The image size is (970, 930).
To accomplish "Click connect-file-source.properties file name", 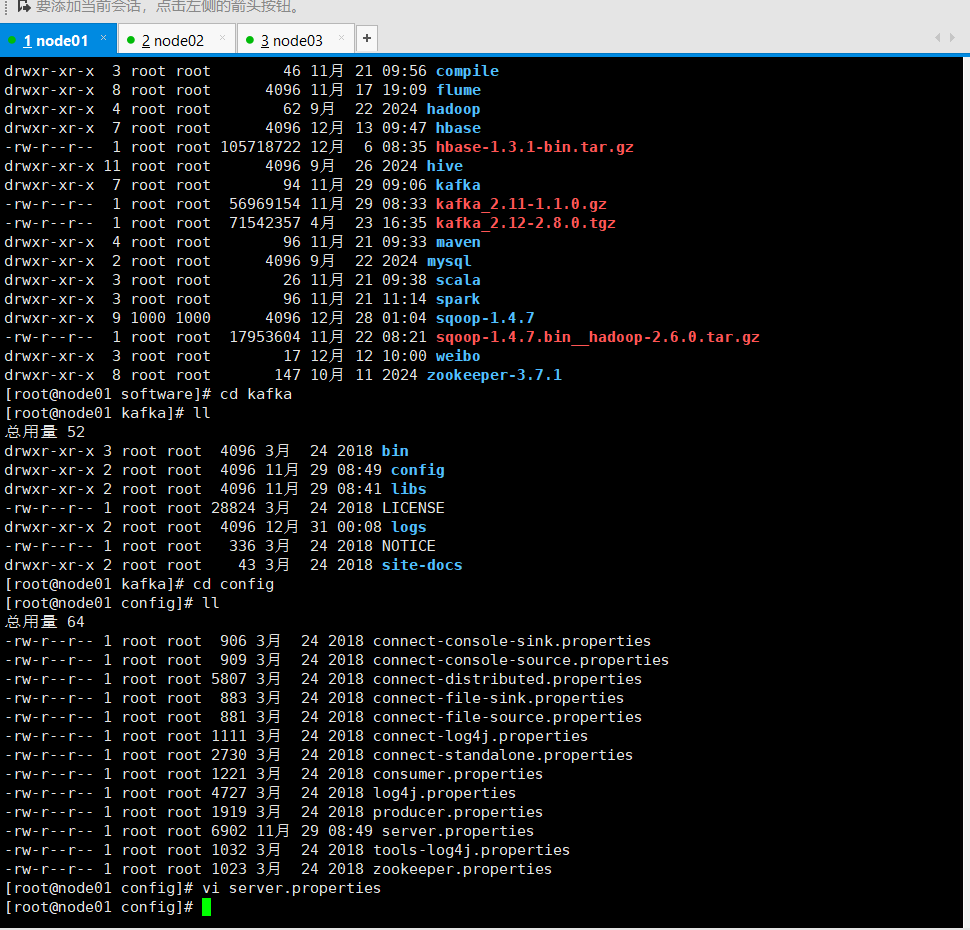I will pyautogui.click(x=507, y=718).
